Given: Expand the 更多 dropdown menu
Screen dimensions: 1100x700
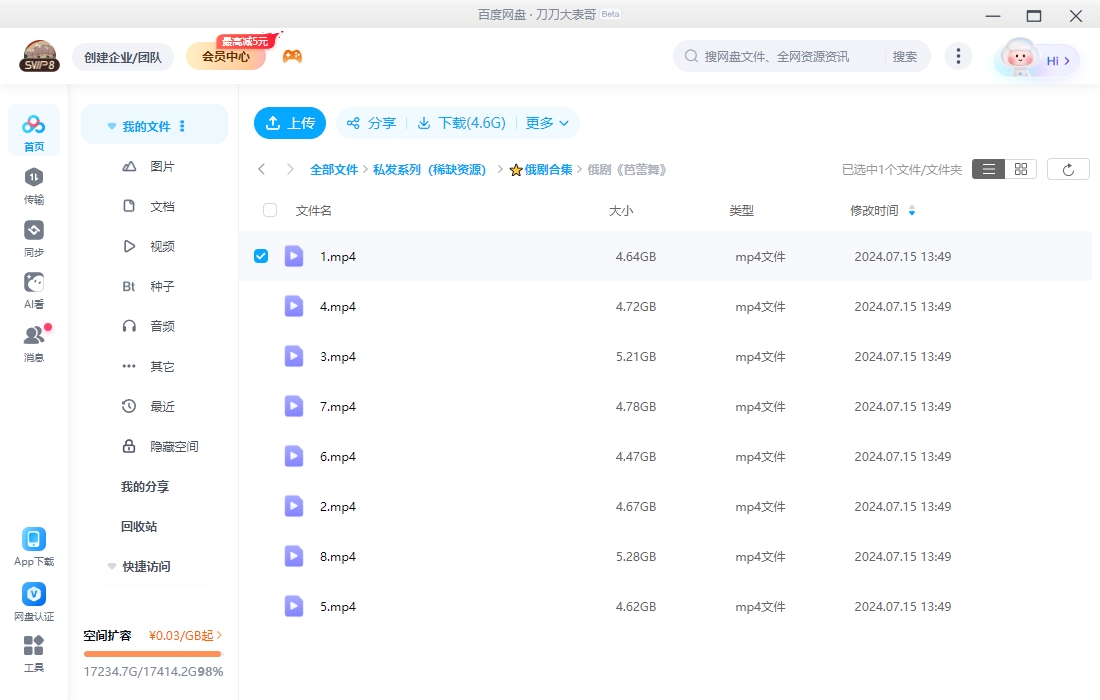Looking at the screenshot, I should [546, 123].
